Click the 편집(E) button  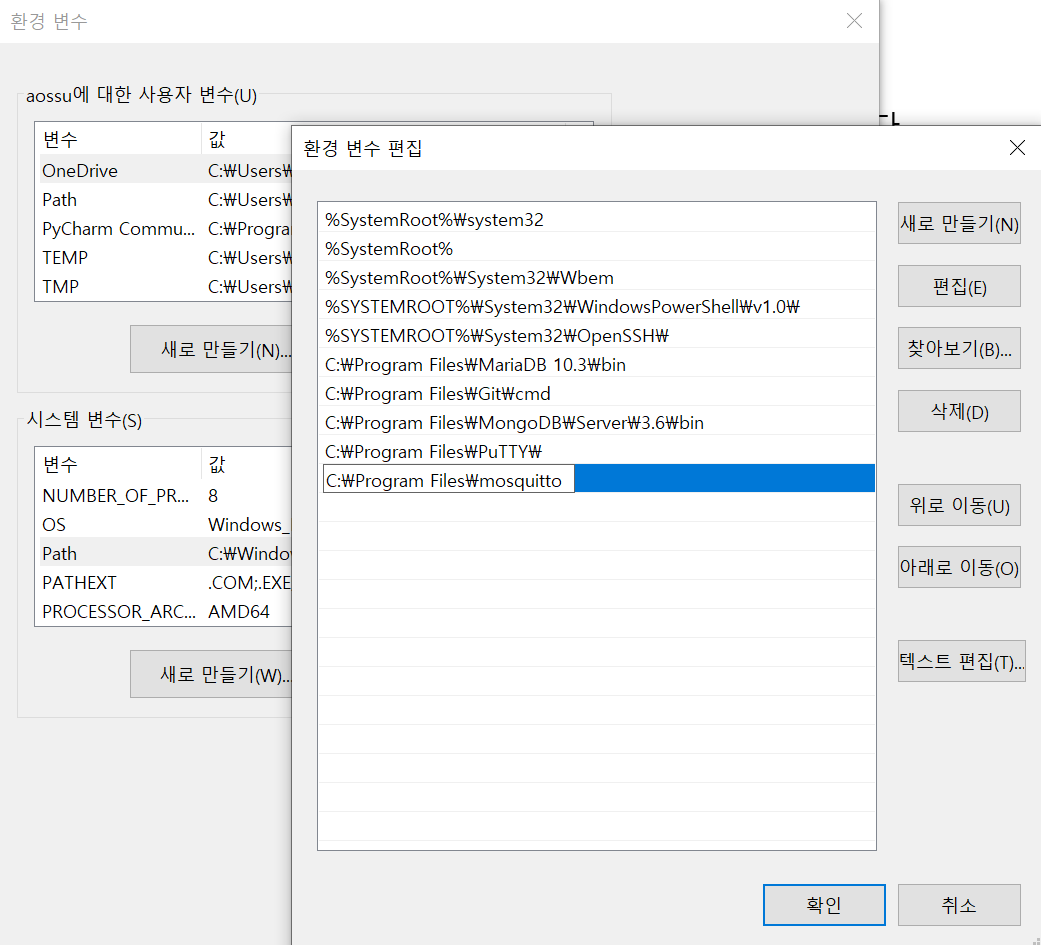tap(959, 286)
